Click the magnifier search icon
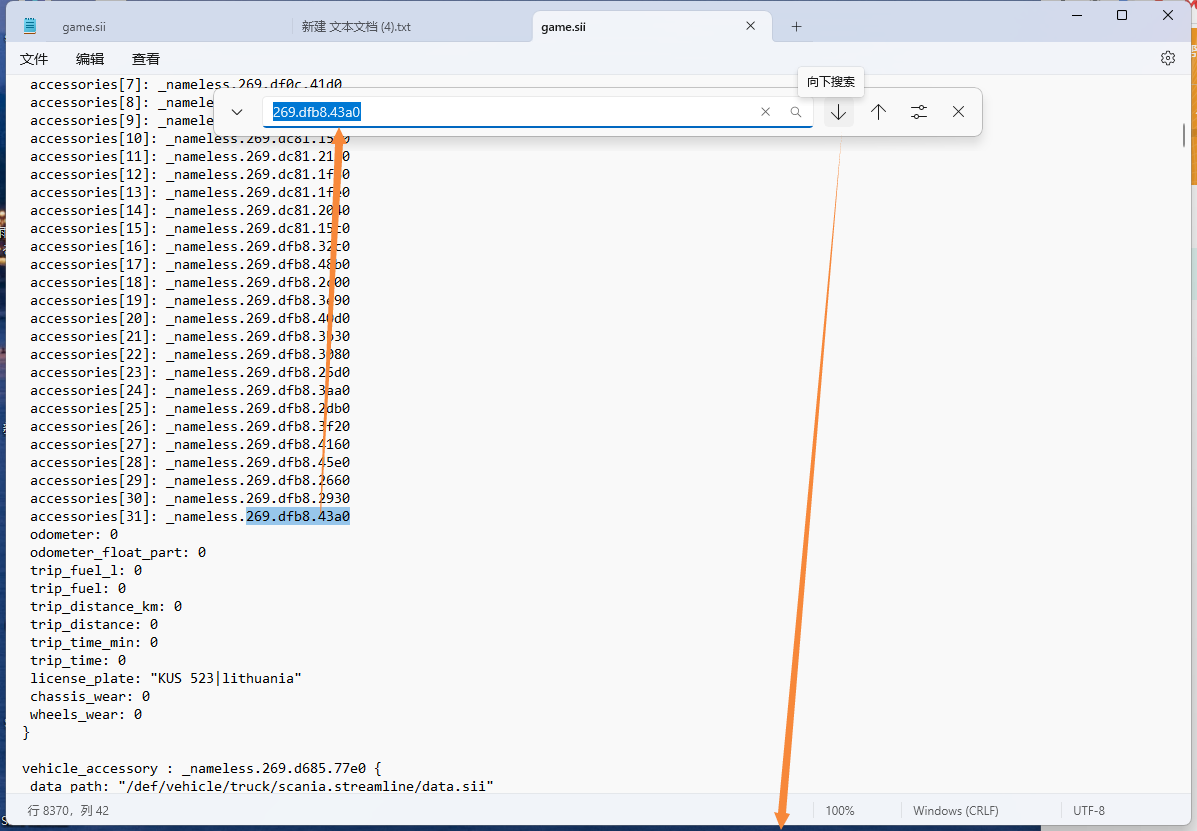The width and height of the screenshot is (1197, 831). click(795, 112)
